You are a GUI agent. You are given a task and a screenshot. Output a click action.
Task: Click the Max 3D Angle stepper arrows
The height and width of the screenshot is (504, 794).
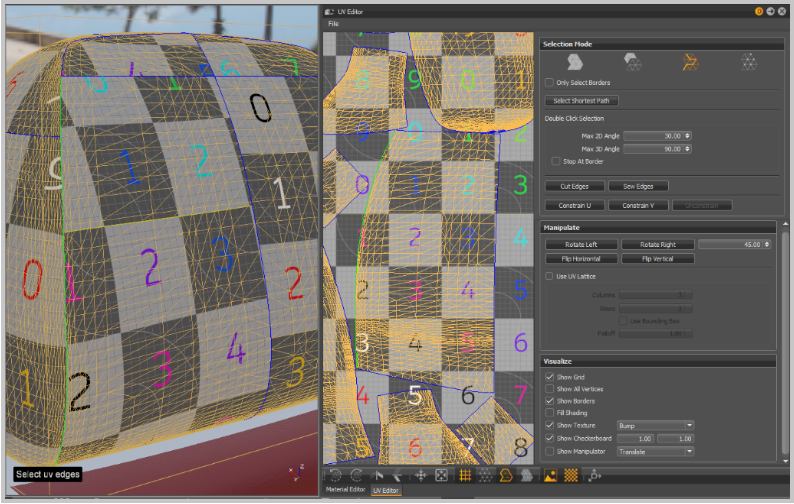click(x=688, y=149)
